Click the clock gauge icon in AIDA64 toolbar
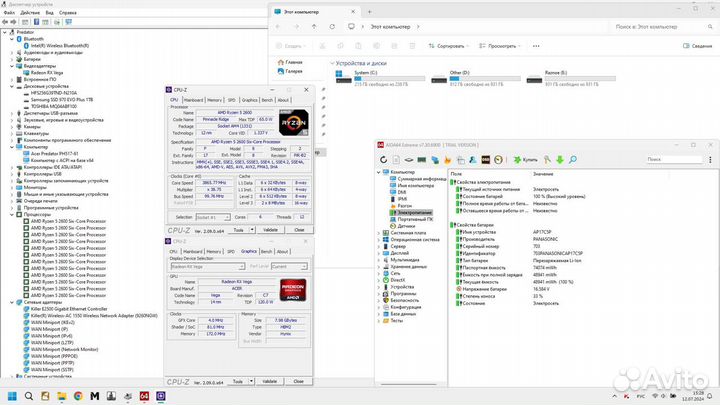 click(x=498, y=160)
